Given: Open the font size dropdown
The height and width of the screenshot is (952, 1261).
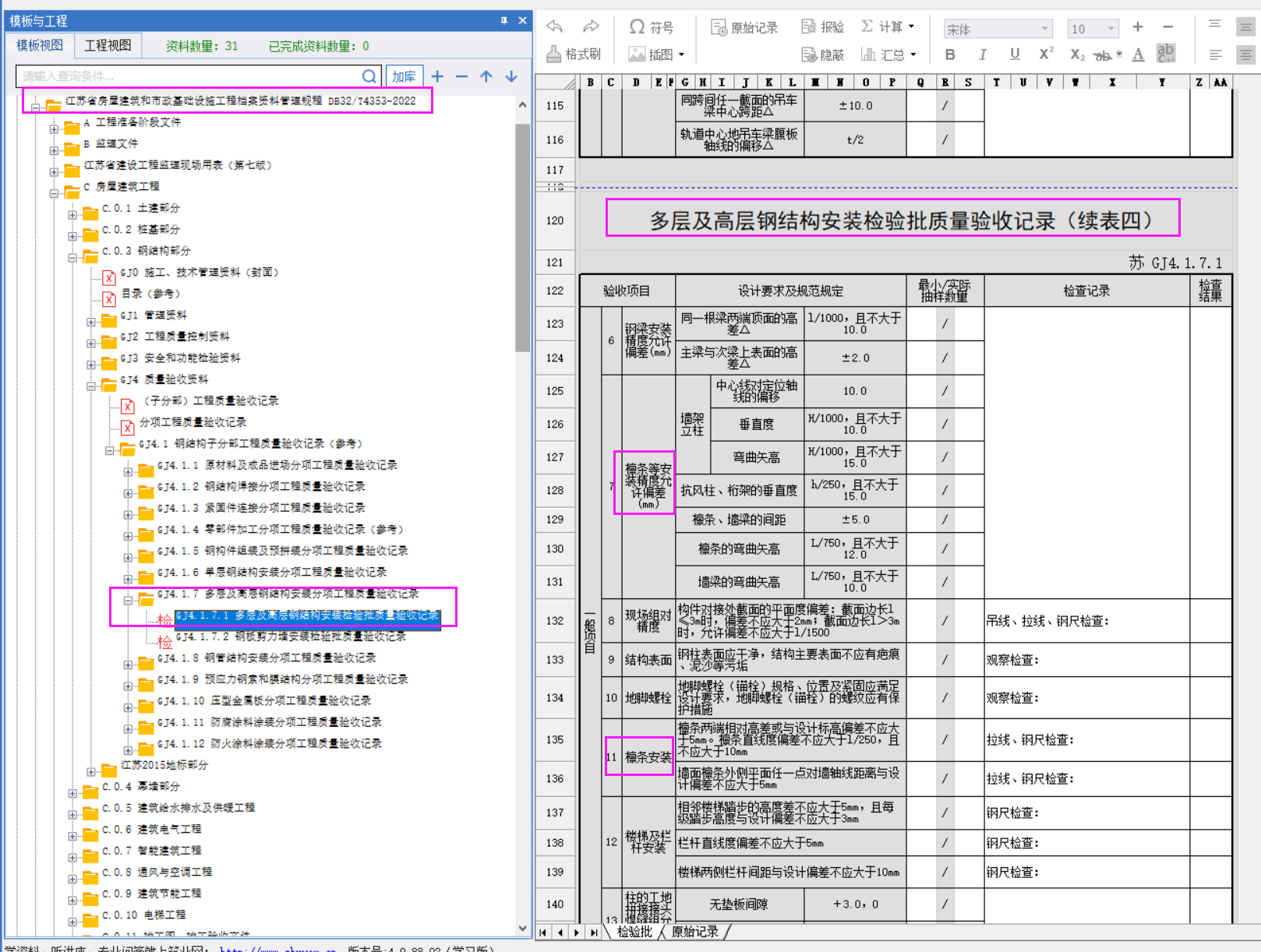Looking at the screenshot, I should pyautogui.click(x=1111, y=30).
